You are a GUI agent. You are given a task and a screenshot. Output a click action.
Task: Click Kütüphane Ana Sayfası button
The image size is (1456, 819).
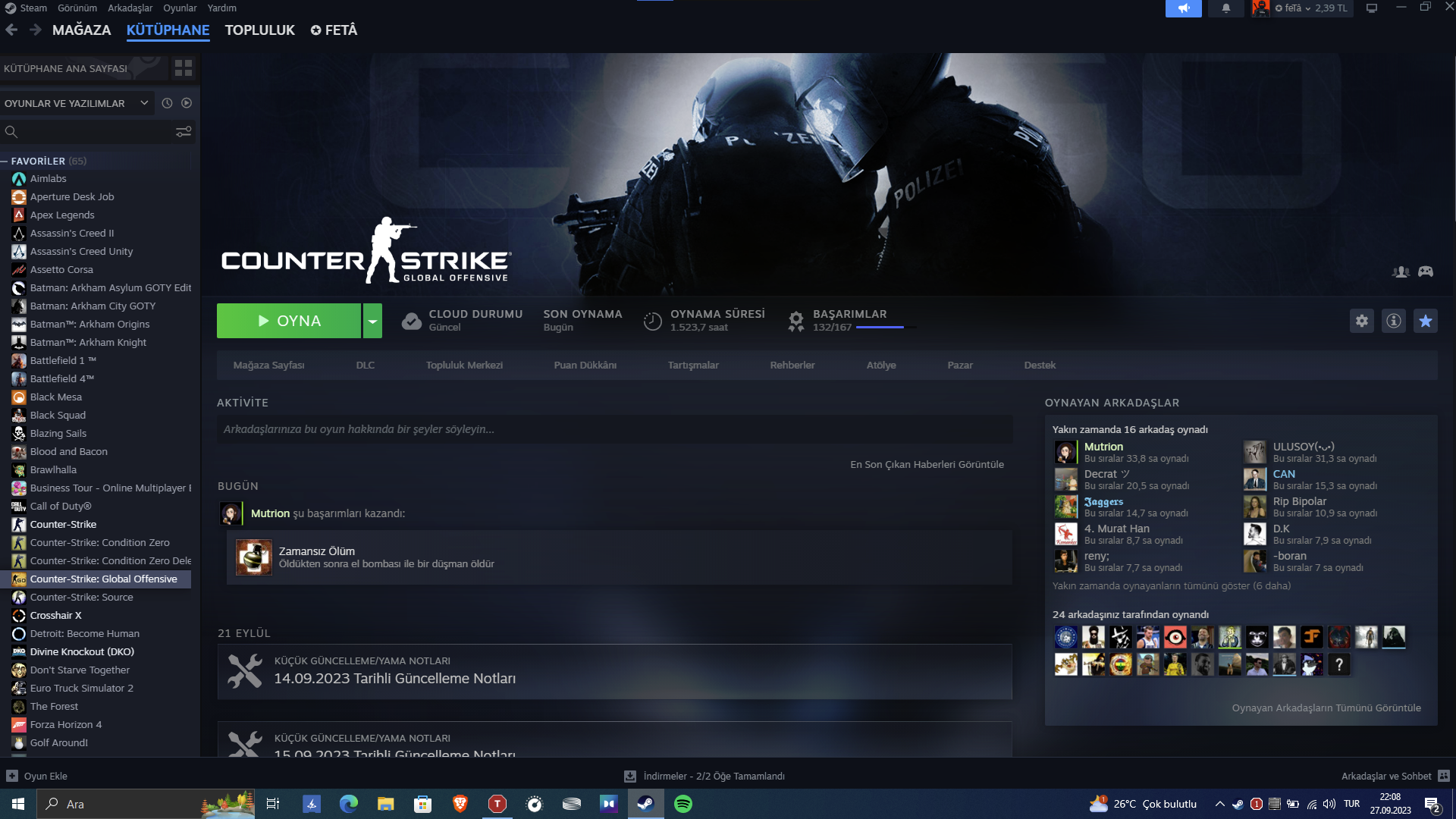pos(83,68)
